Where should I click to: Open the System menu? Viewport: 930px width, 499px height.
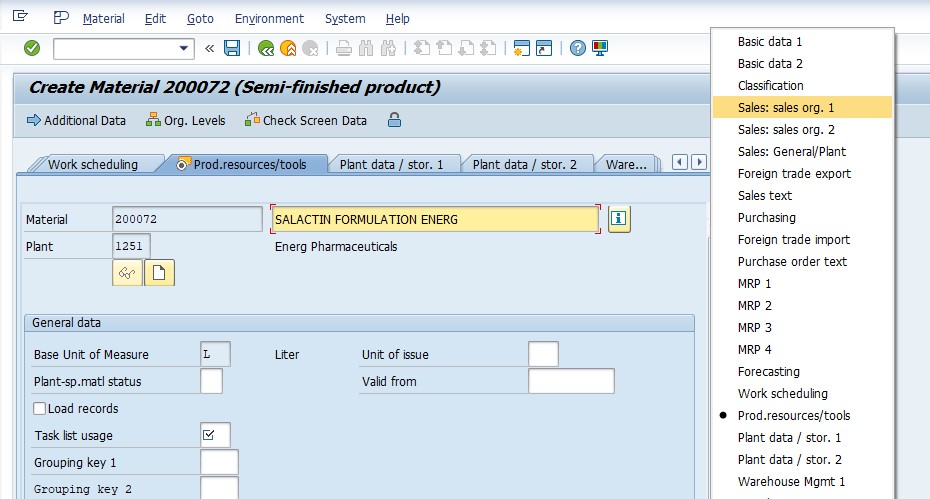(345, 19)
